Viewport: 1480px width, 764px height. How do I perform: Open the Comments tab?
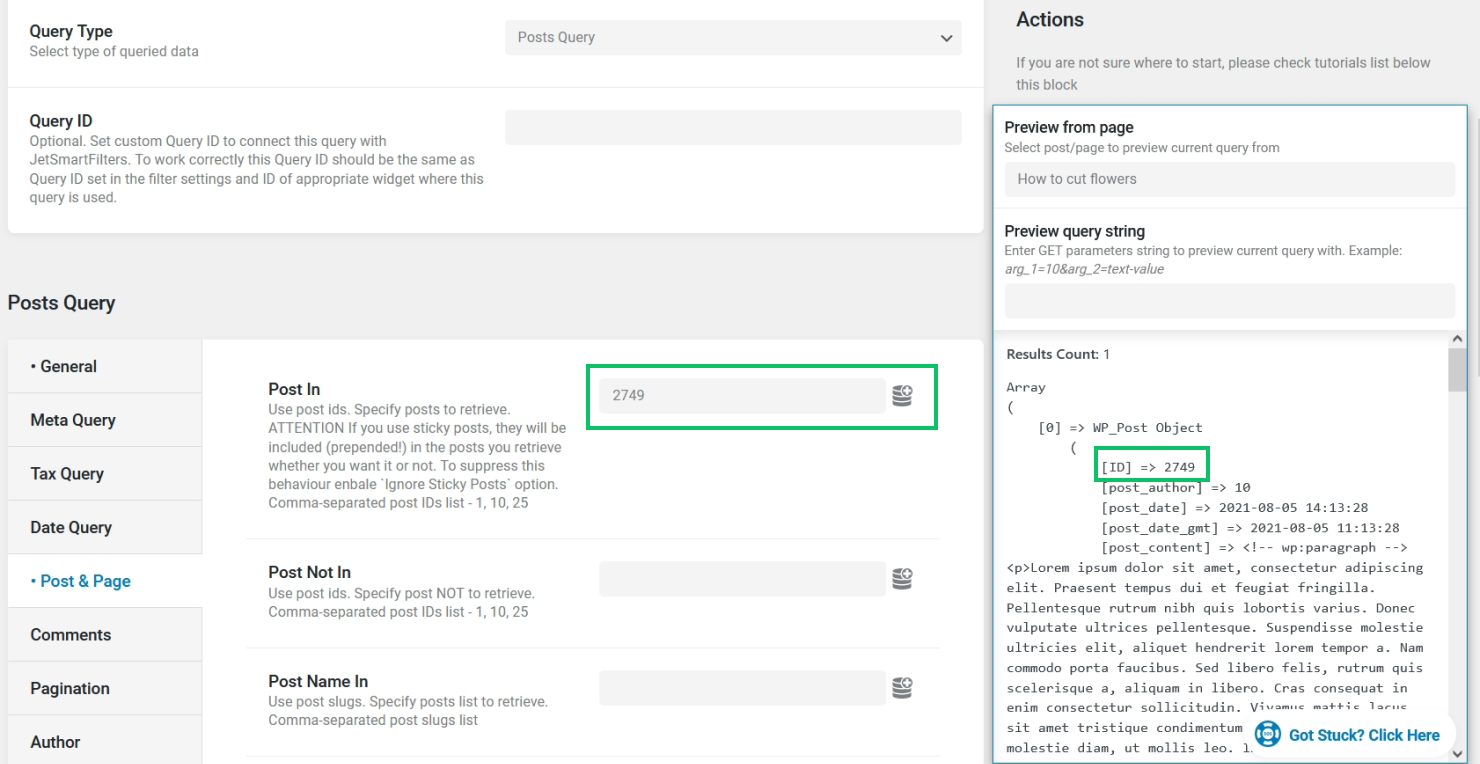coord(105,635)
